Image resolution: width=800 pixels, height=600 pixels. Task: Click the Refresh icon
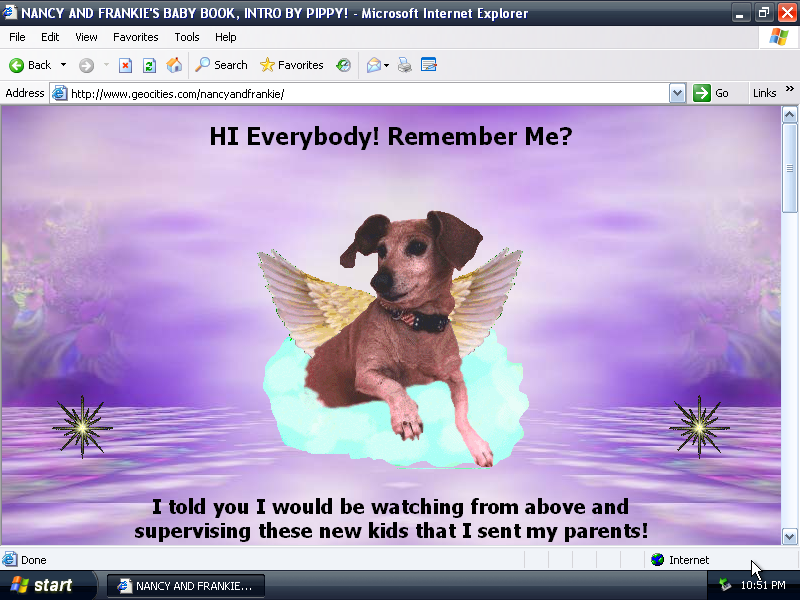[x=148, y=64]
